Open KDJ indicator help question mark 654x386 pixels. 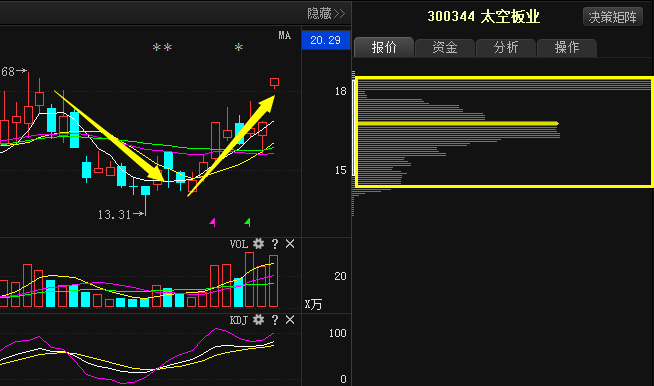[x=275, y=320]
